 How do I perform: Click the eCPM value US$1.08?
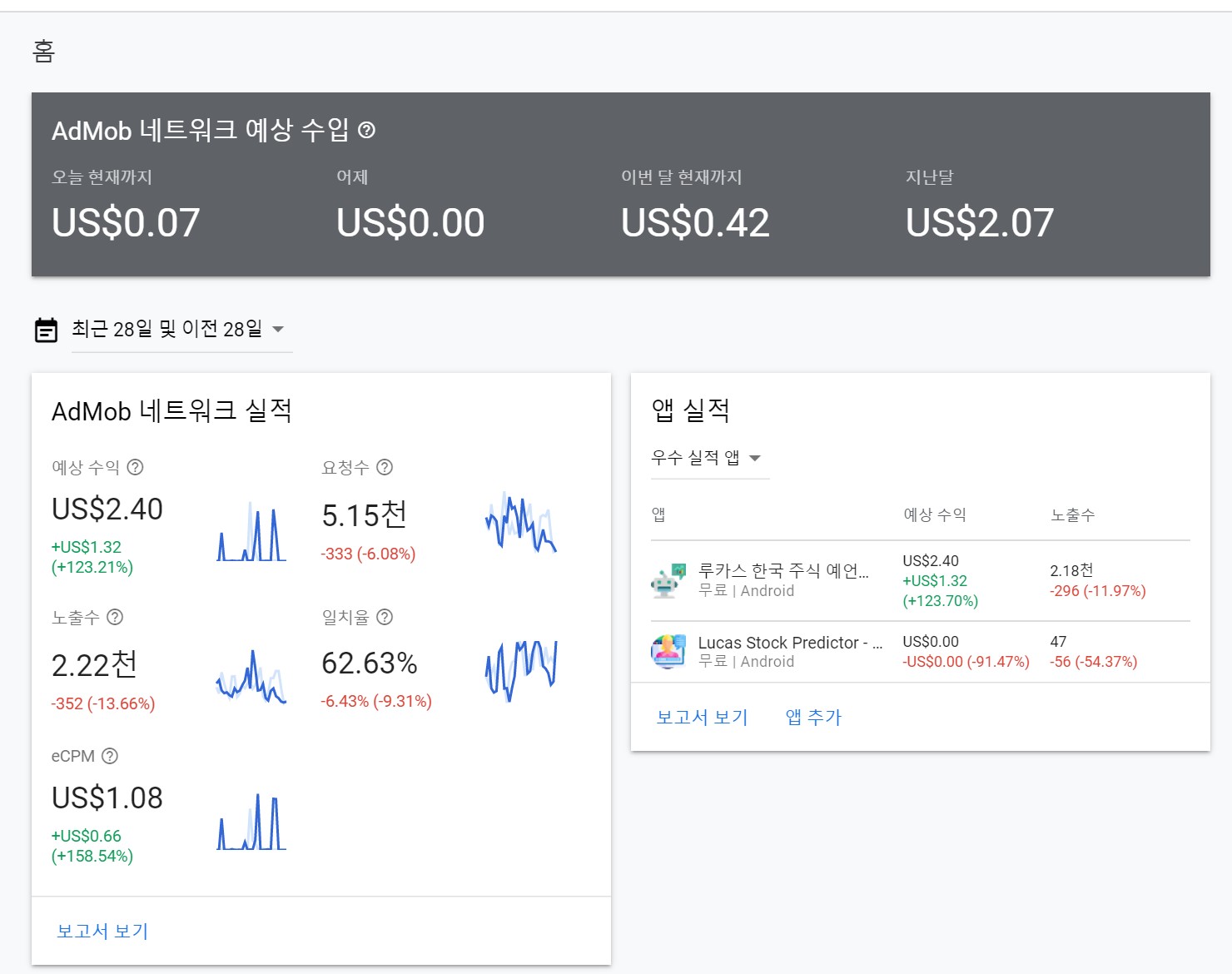[x=107, y=798]
